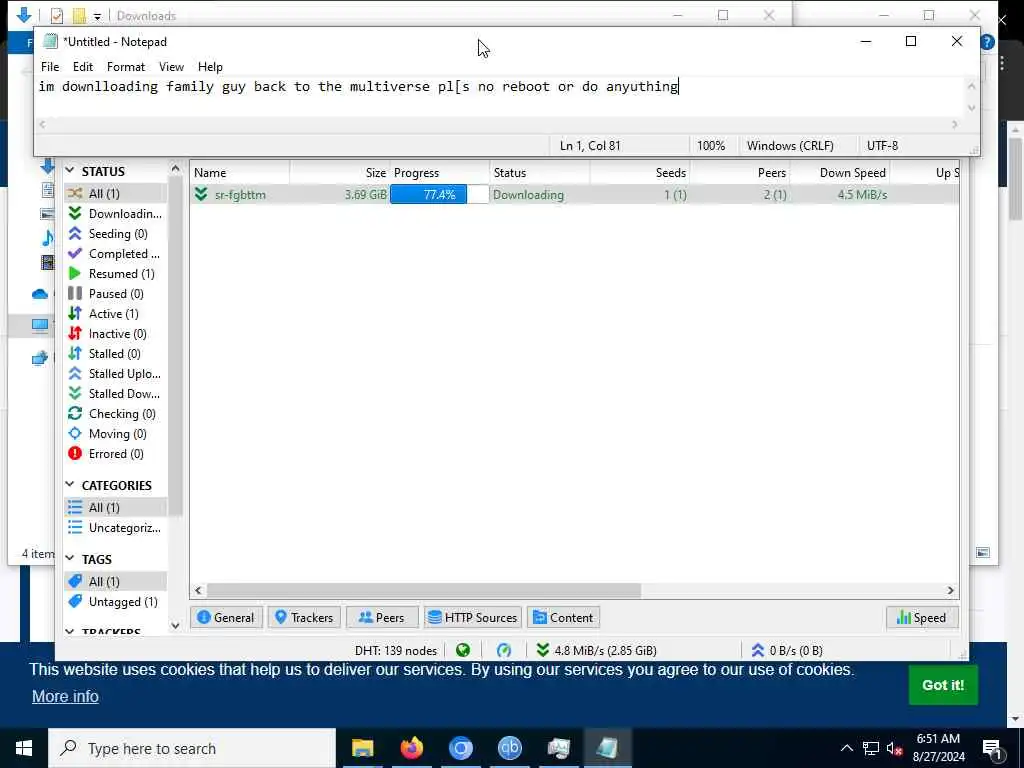Toggle alternative speed limits icon
Image resolution: width=1024 pixels, height=768 pixels.
pyautogui.click(x=504, y=650)
